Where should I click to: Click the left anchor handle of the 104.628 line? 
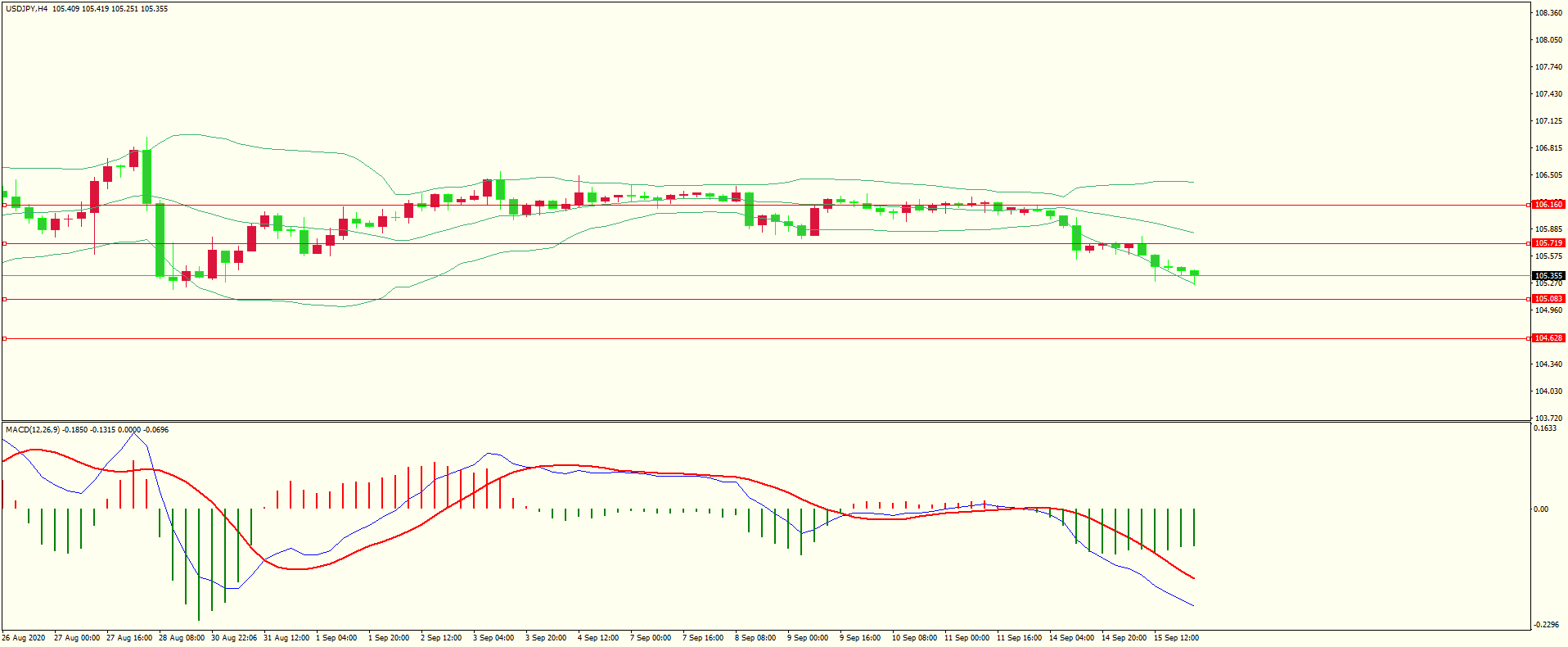click(4, 338)
